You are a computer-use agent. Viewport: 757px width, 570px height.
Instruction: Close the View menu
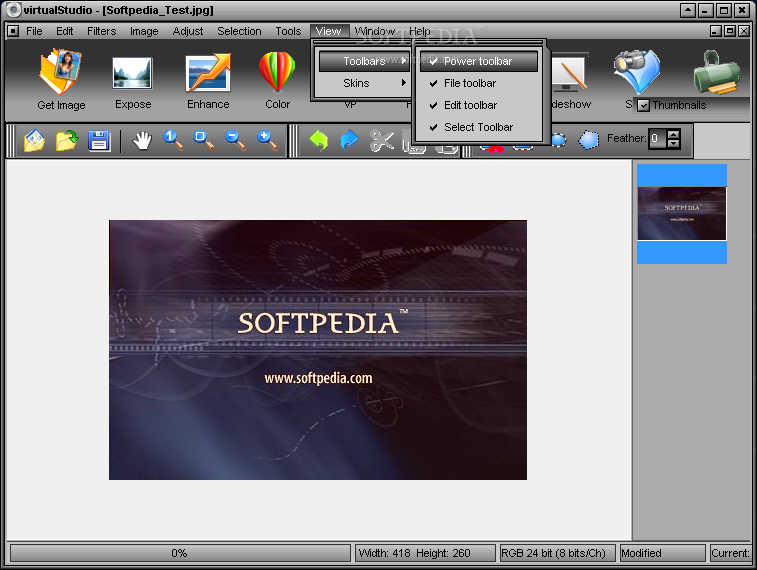[329, 31]
